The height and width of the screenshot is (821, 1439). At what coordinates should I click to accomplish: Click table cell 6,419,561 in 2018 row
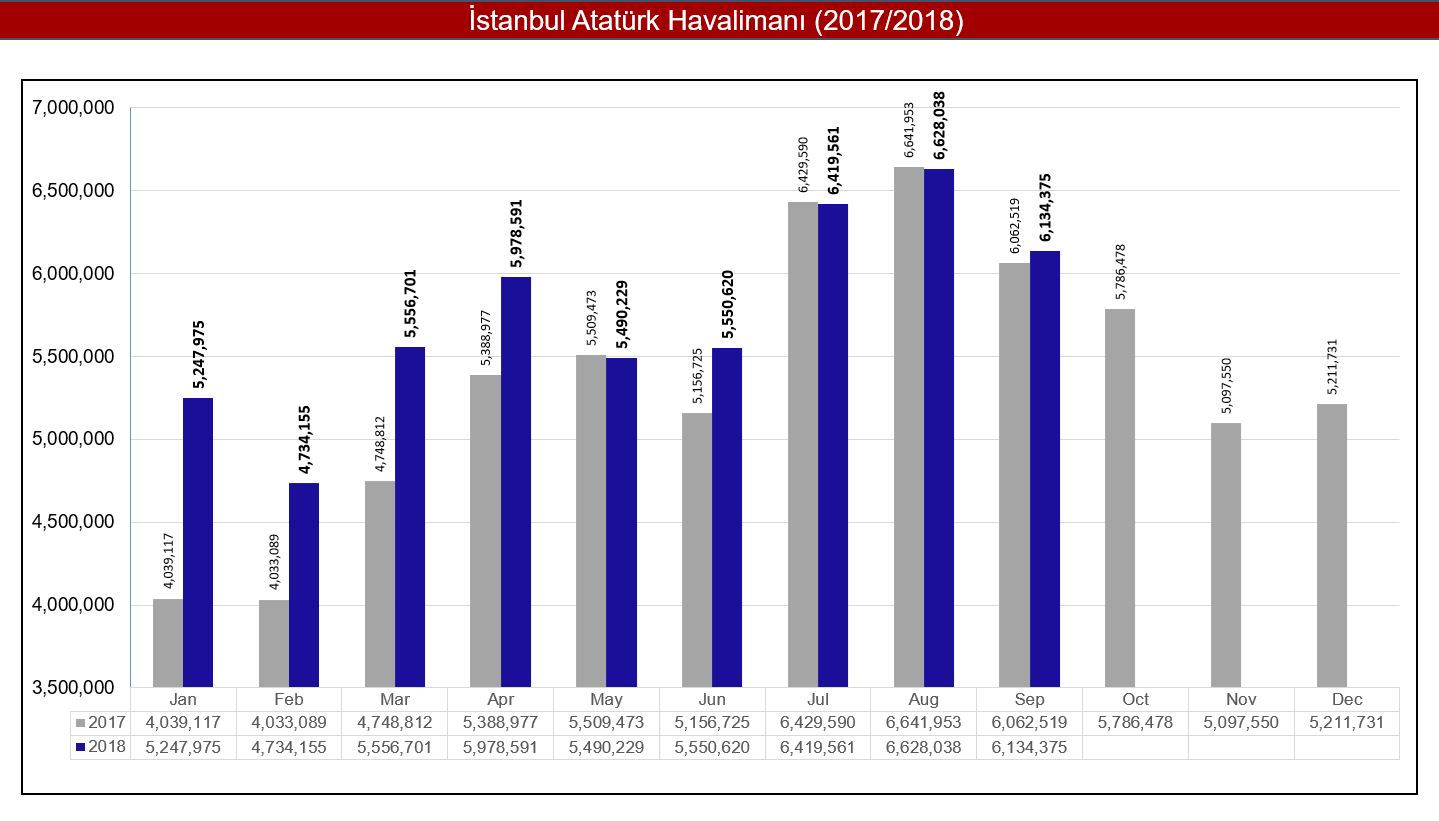(x=818, y=747)
